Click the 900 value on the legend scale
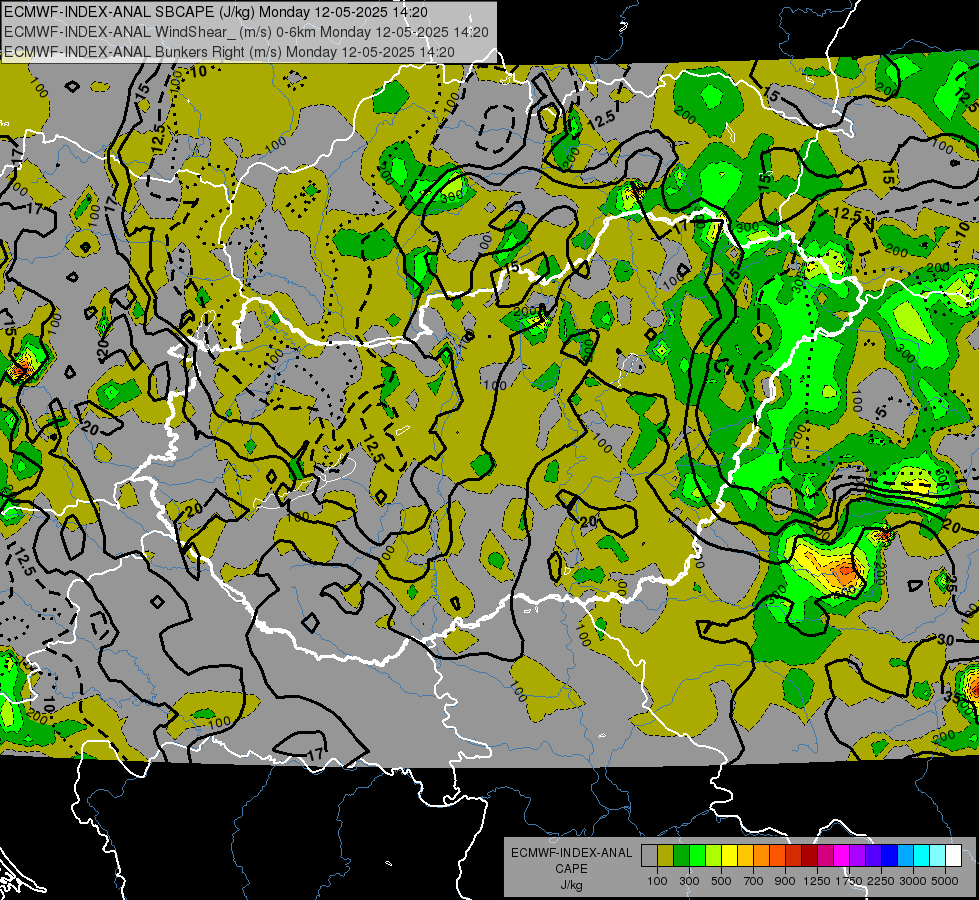This screenshot has height=900, width=979. (x=785, y=881)
